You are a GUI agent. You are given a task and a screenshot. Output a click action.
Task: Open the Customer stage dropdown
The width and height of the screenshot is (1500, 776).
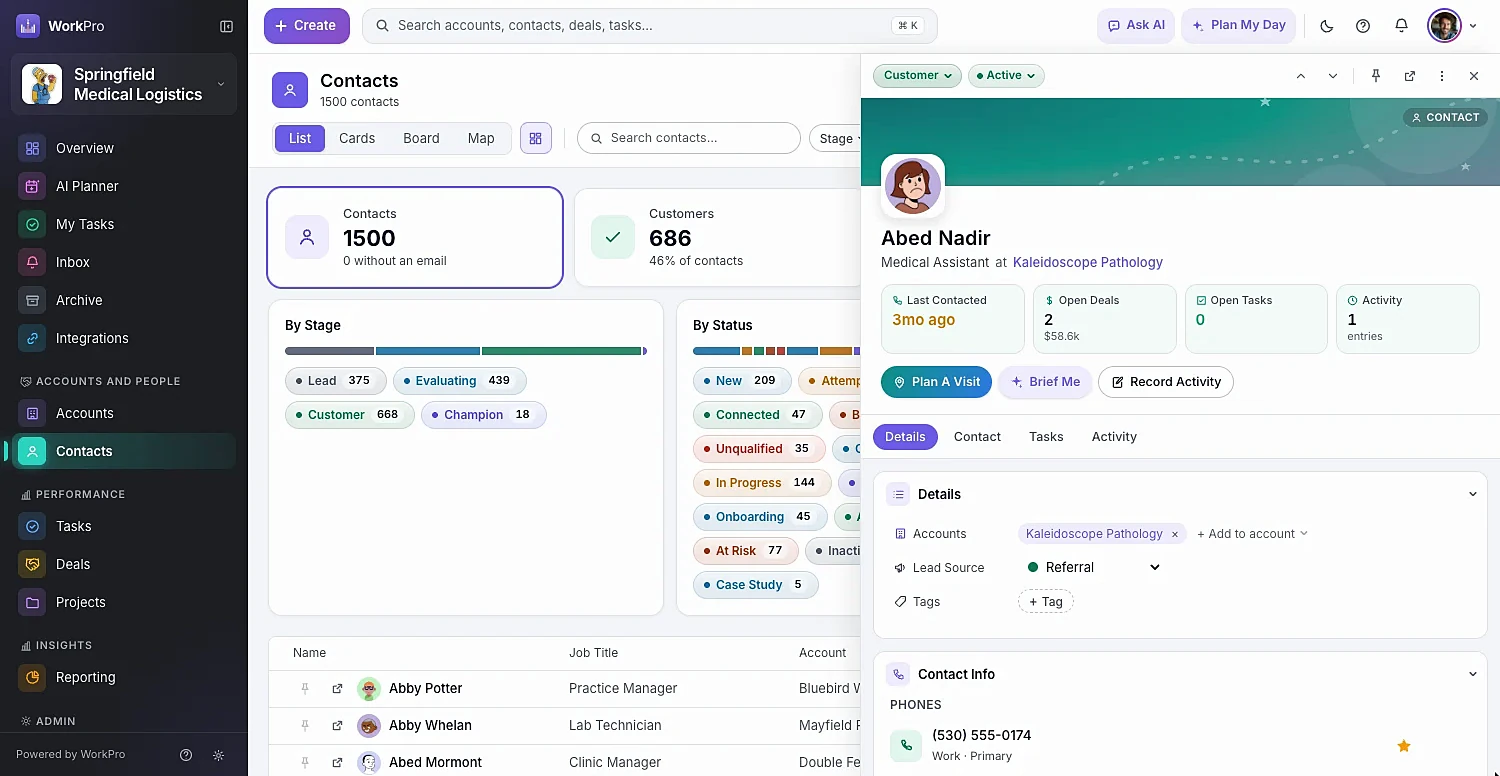tap(917, 75)
